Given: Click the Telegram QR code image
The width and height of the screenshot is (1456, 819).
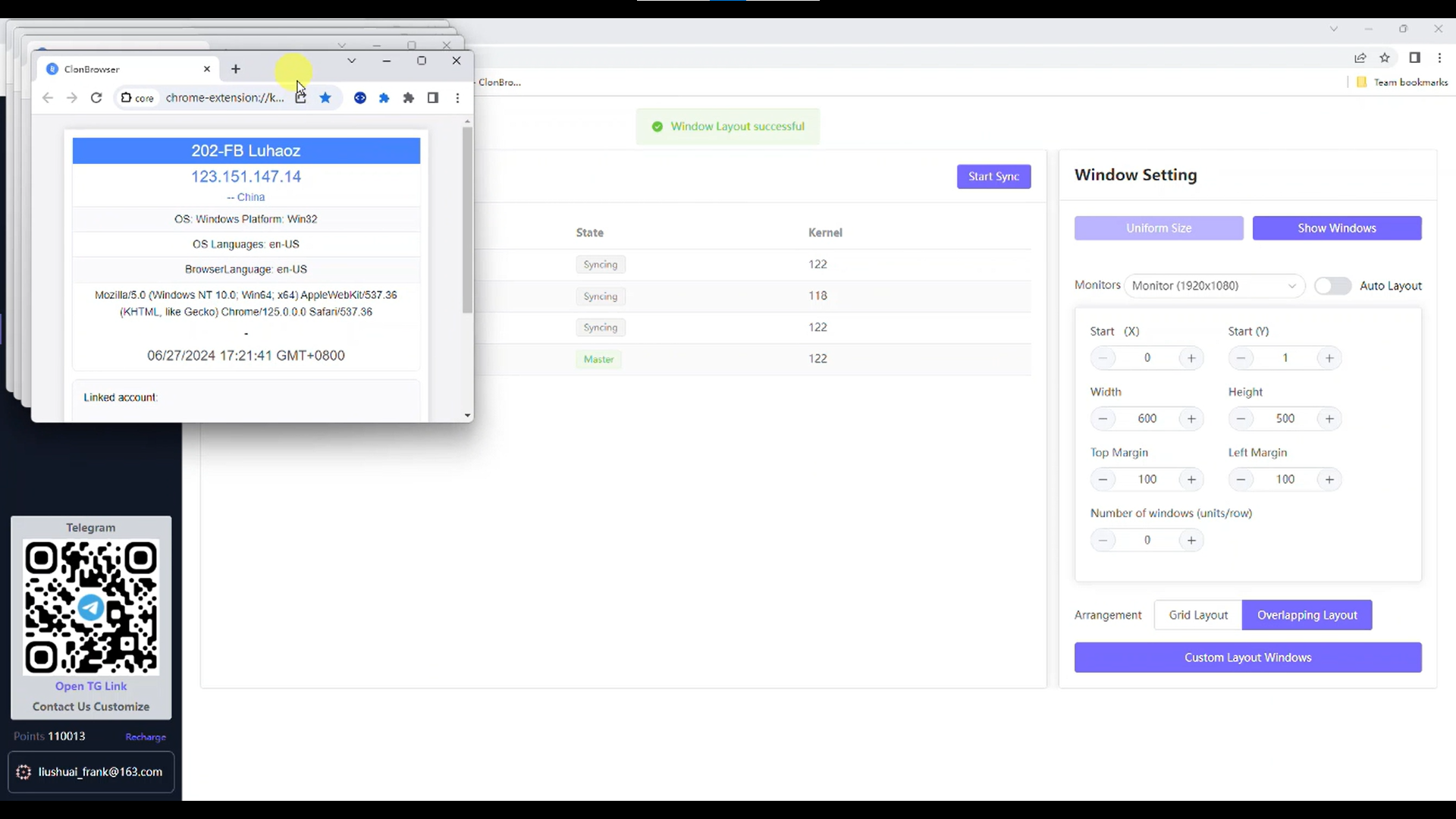Looking at the screenshot, I should click(91, 607).
